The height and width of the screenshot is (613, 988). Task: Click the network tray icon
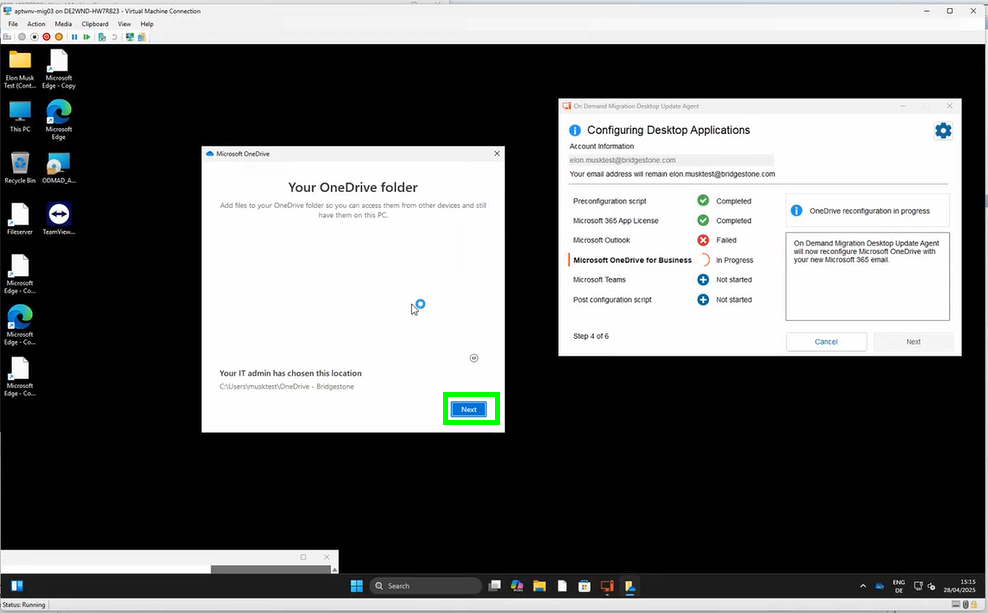click(x=918, y=586)
